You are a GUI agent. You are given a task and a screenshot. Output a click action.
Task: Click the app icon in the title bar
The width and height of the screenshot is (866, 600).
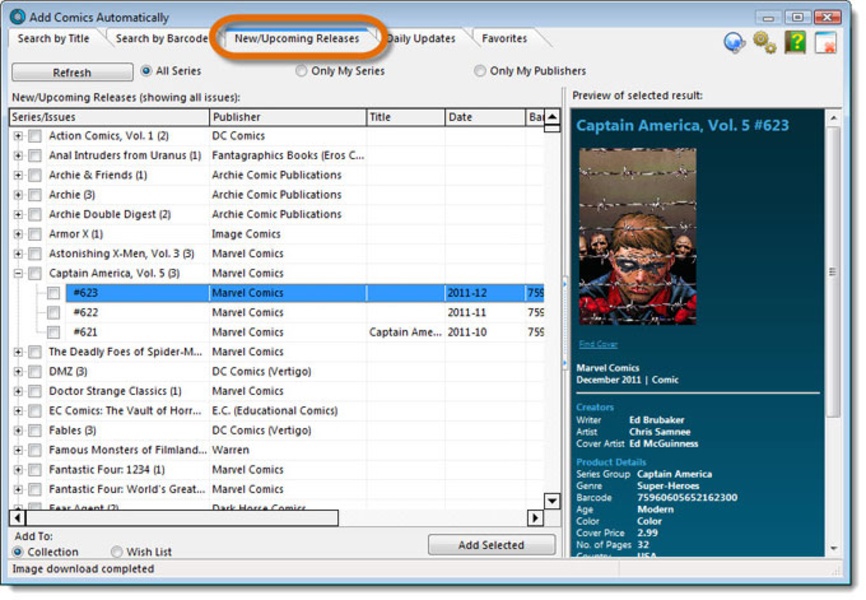[x=17, y=17]
